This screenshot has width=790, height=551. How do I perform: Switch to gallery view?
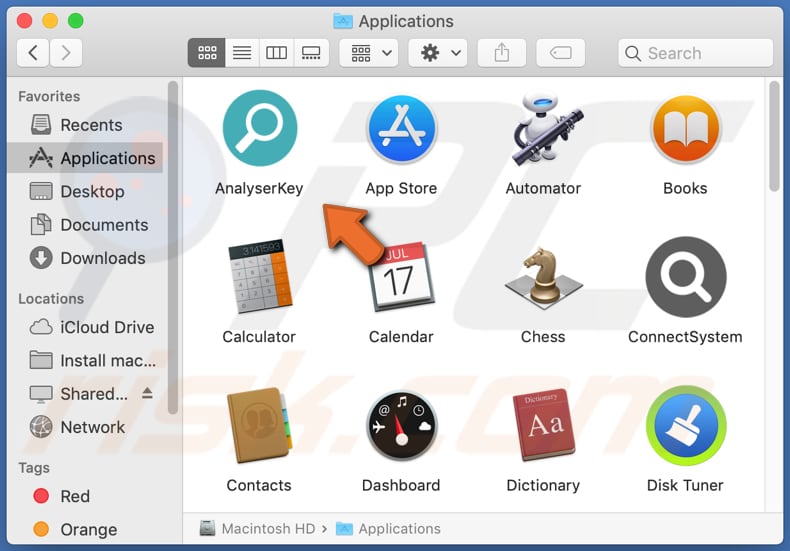pos(311,53)
